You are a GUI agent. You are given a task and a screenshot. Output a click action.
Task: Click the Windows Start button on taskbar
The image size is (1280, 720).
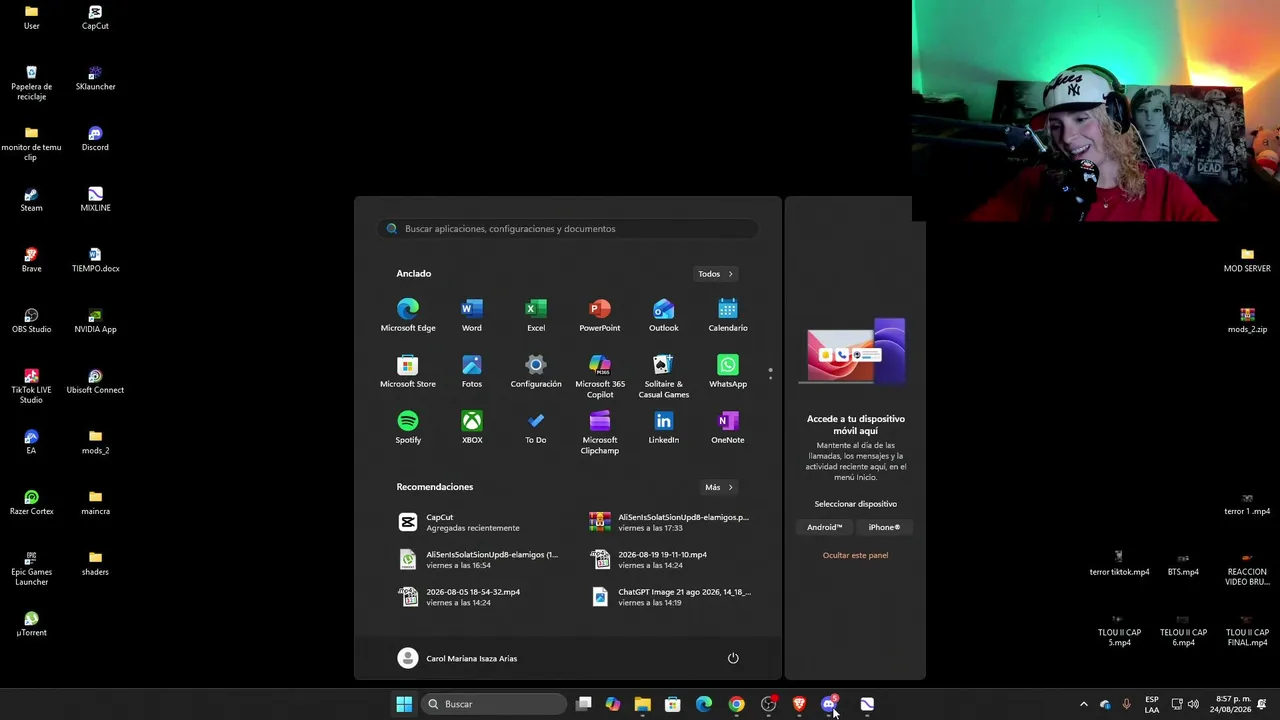tap(404, 704)
